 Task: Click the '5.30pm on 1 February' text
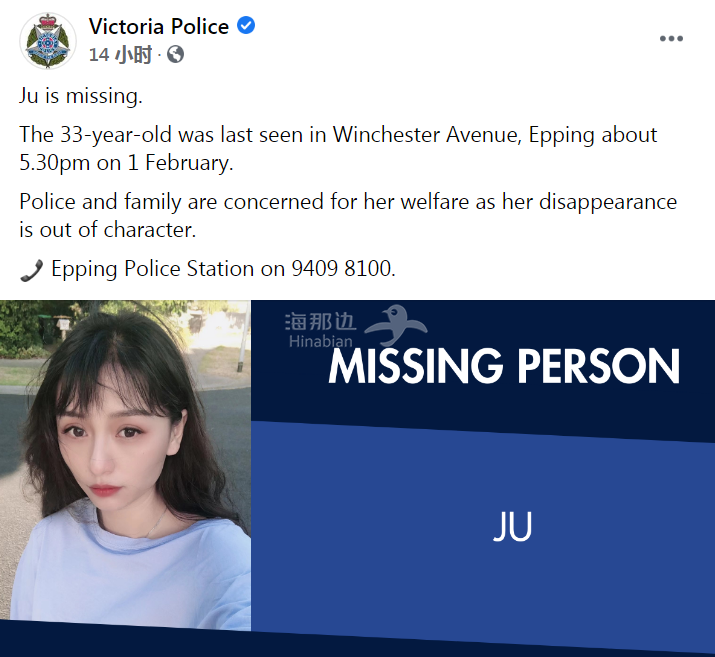pyautogui.click(x=124, y=163)
